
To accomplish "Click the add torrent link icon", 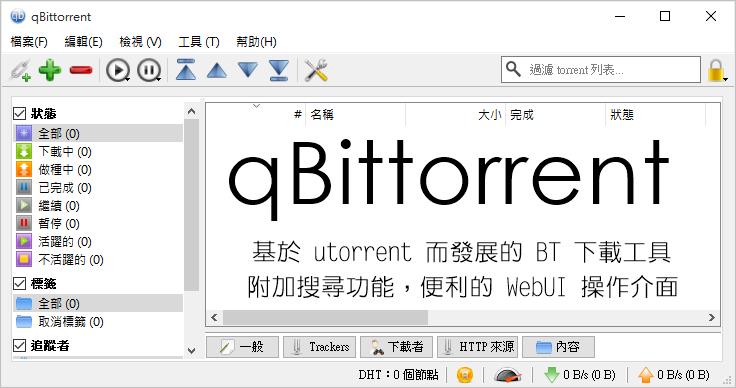I will coord(21,70).
